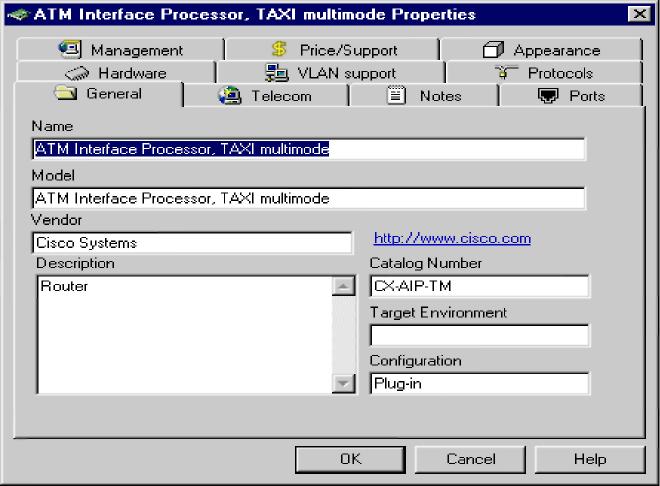Click the Management tab computer icon
The image size is (660, 486).
[x=69, y=49]
